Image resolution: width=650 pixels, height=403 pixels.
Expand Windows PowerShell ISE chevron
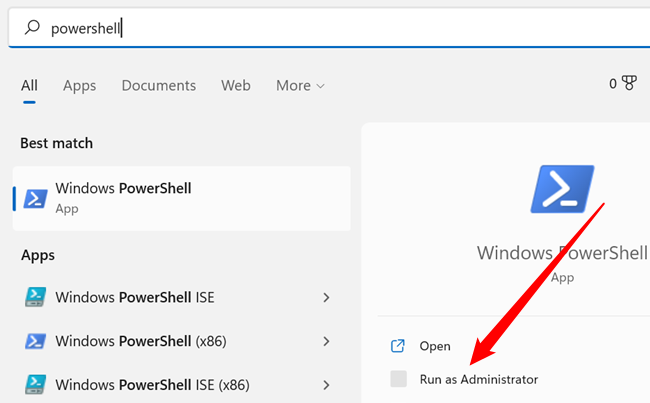point(326,297)
